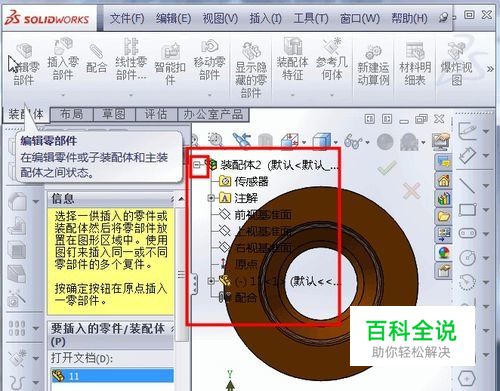Open the view orientation dropdown arrow
Viewport: 500px width, 391px height.
coord(336,142)
